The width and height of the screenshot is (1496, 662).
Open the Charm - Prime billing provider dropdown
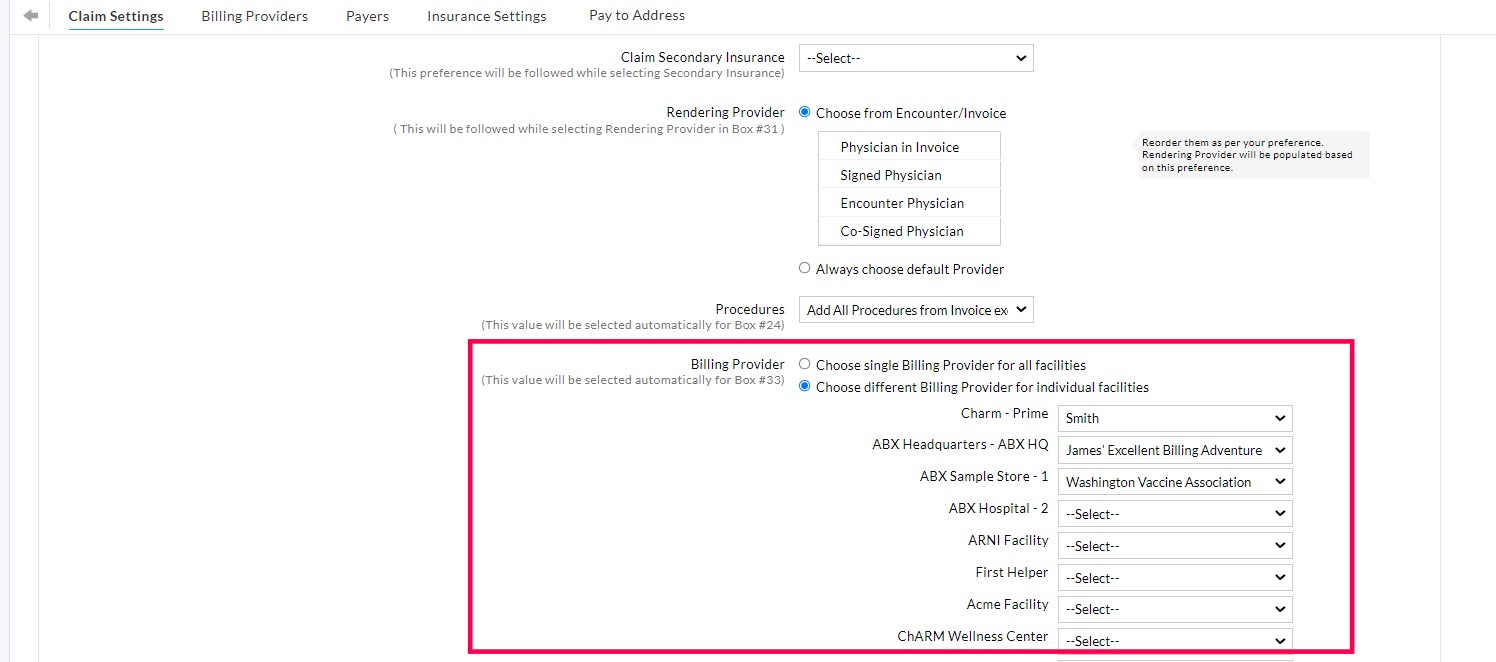1174,418
